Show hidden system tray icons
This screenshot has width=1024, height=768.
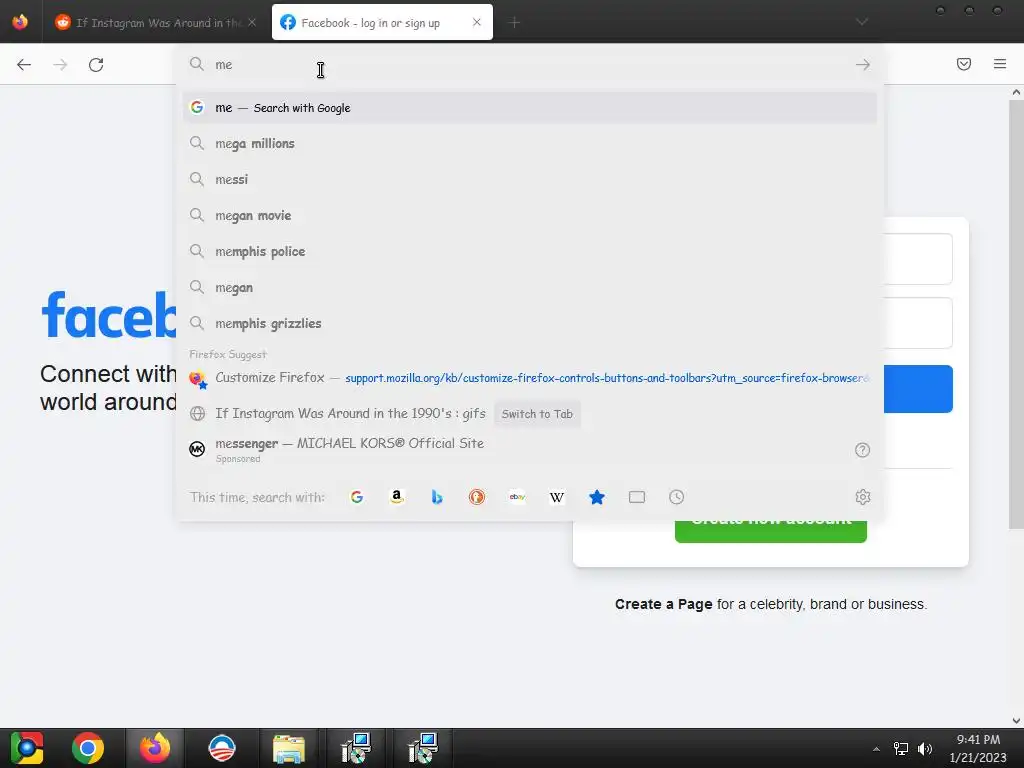876,749
